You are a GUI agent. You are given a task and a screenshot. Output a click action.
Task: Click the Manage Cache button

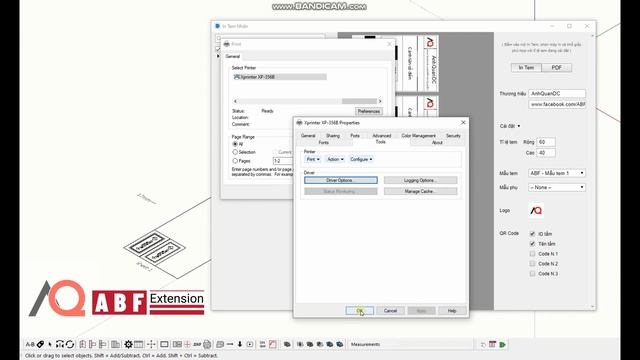pos(420,191)
